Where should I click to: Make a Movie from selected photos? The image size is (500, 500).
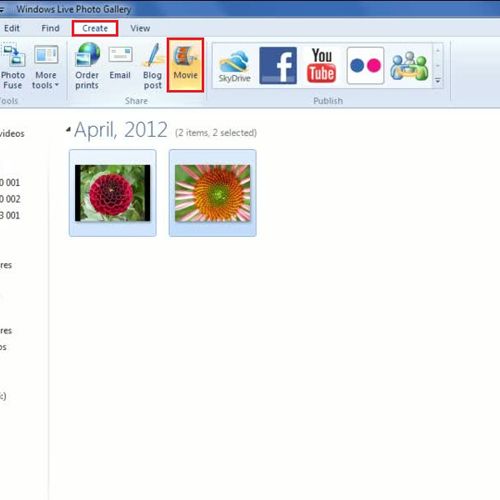click(185, 65)
